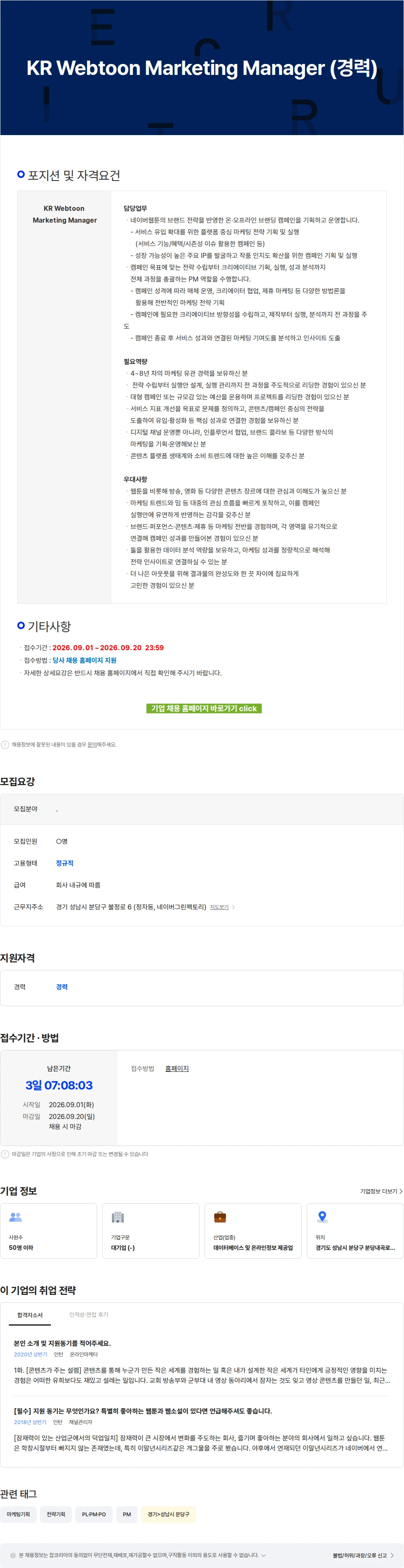Select the 합격자소서 tab
Screen dimensions: 404x1568
tap(30, 1315)
